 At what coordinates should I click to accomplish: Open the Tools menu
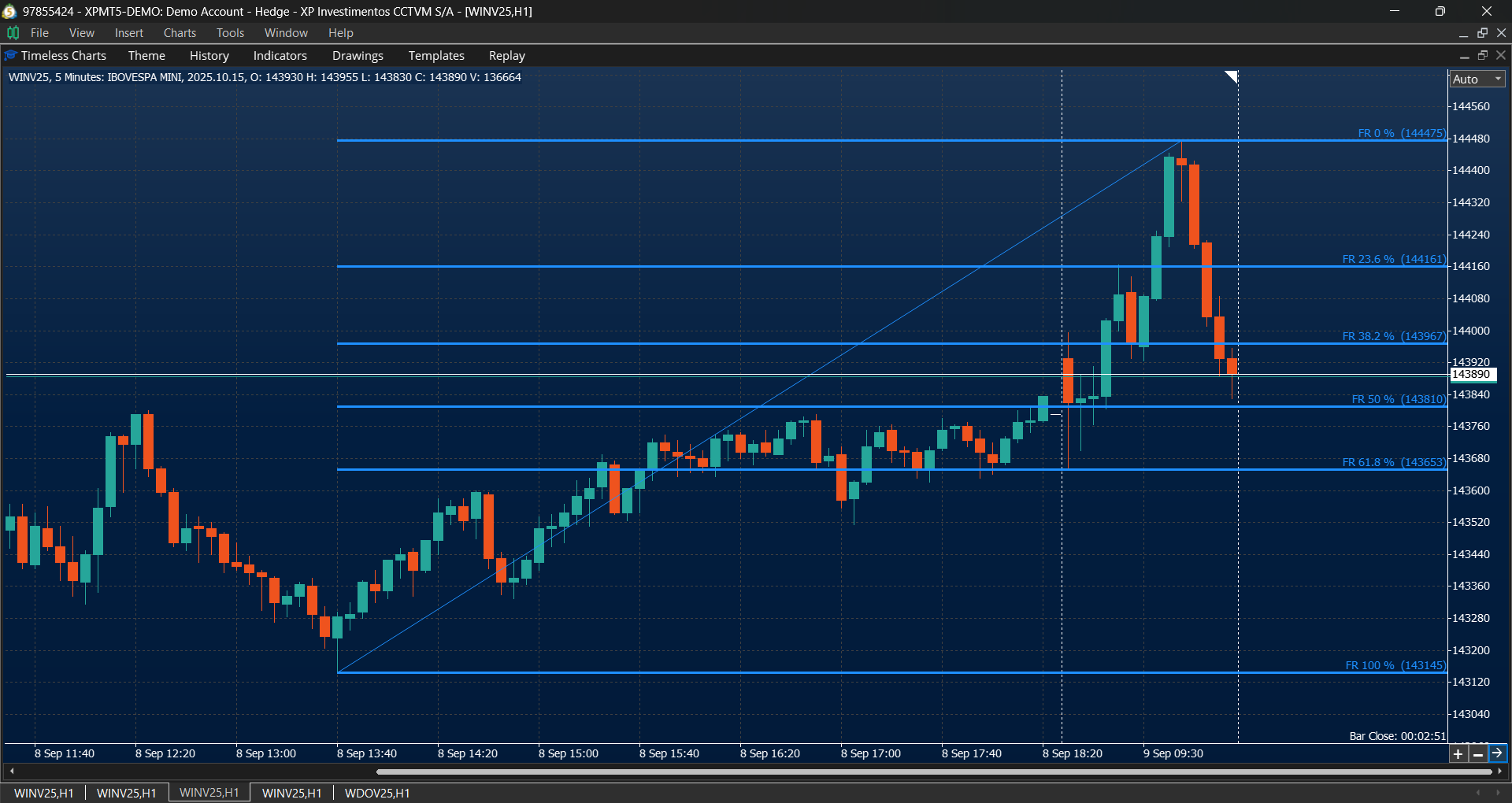[x=229, y=32]
